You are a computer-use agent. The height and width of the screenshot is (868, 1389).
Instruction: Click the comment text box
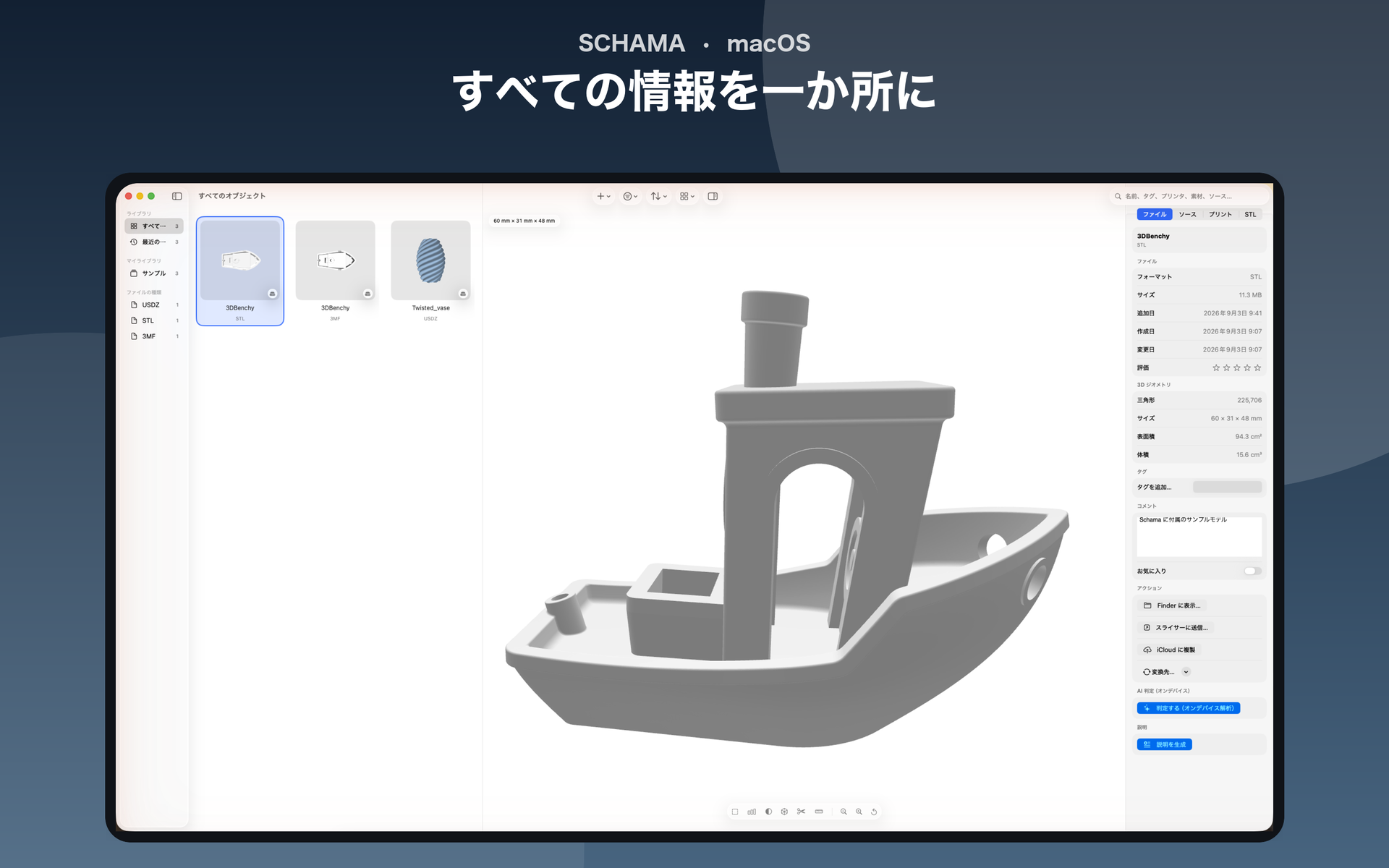click(x=1199, y=536)
